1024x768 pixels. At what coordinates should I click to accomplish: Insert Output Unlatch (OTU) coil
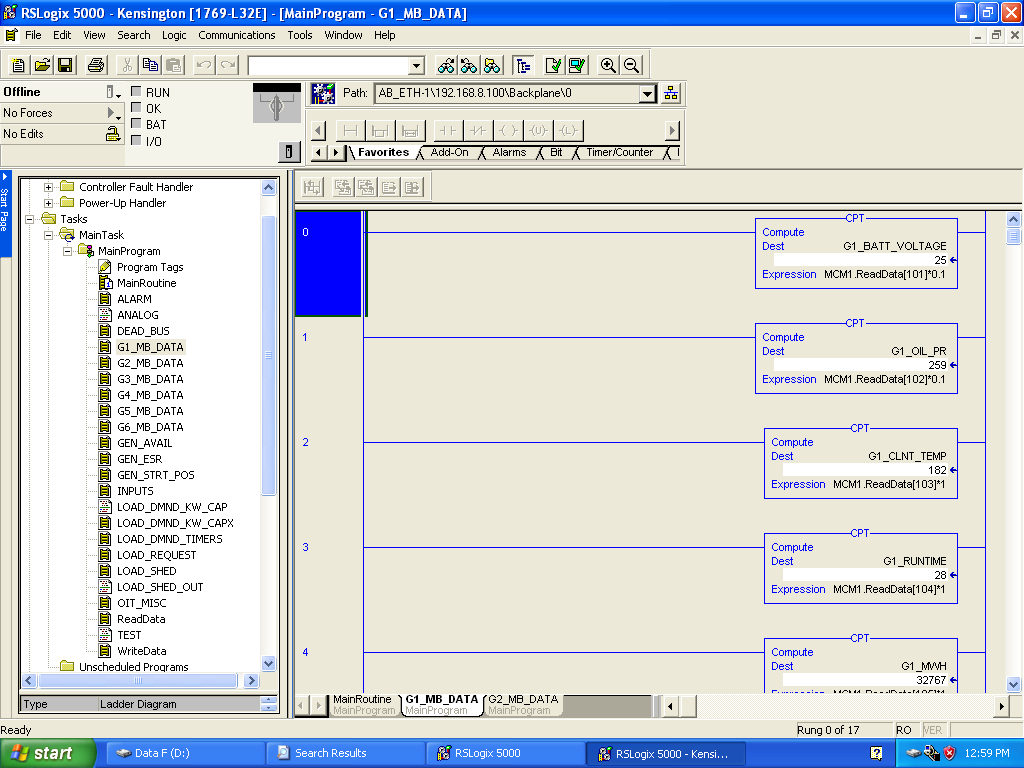pyautogui.click(x=538, y=131)
